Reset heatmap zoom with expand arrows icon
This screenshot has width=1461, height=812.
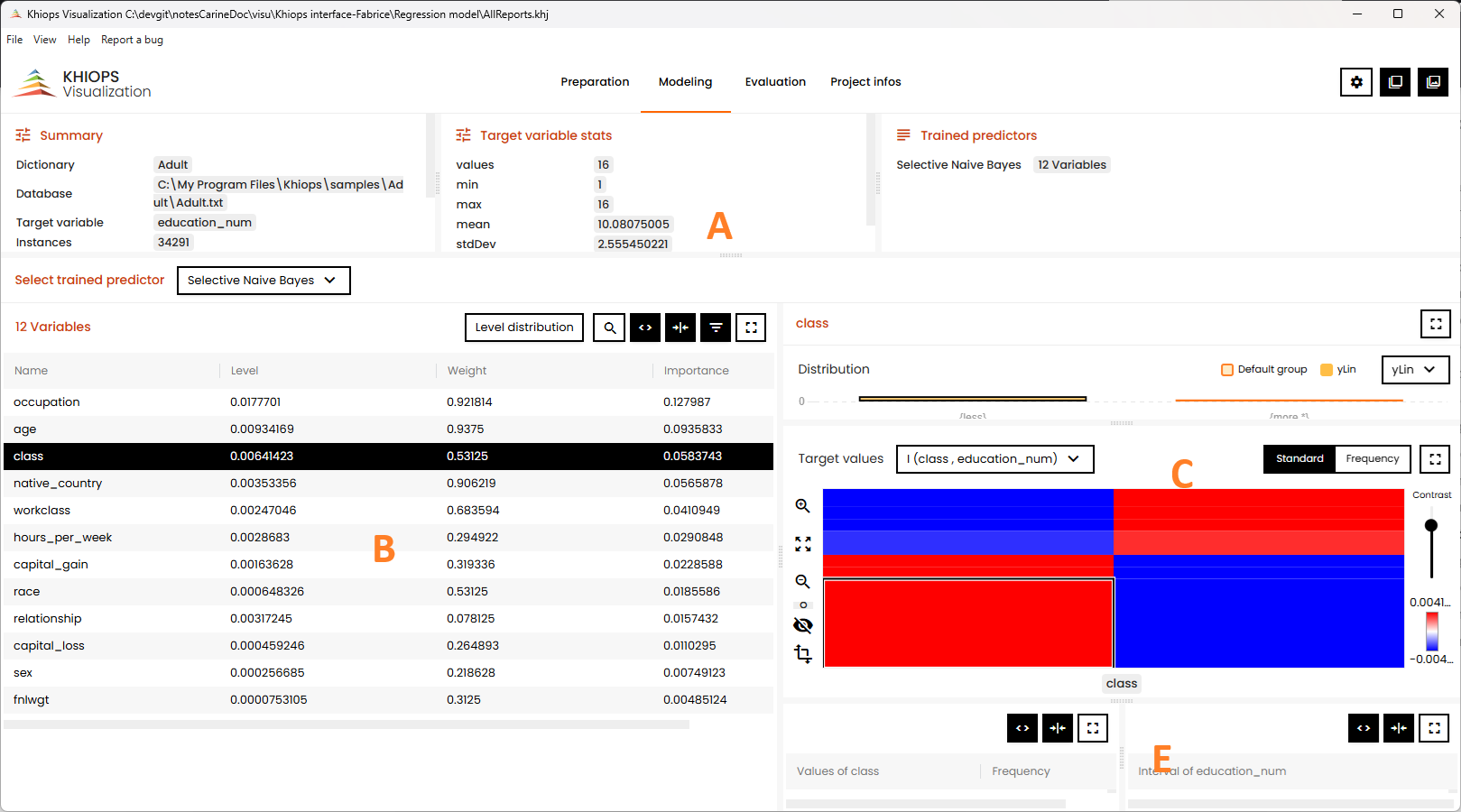(x=802, y=544)
